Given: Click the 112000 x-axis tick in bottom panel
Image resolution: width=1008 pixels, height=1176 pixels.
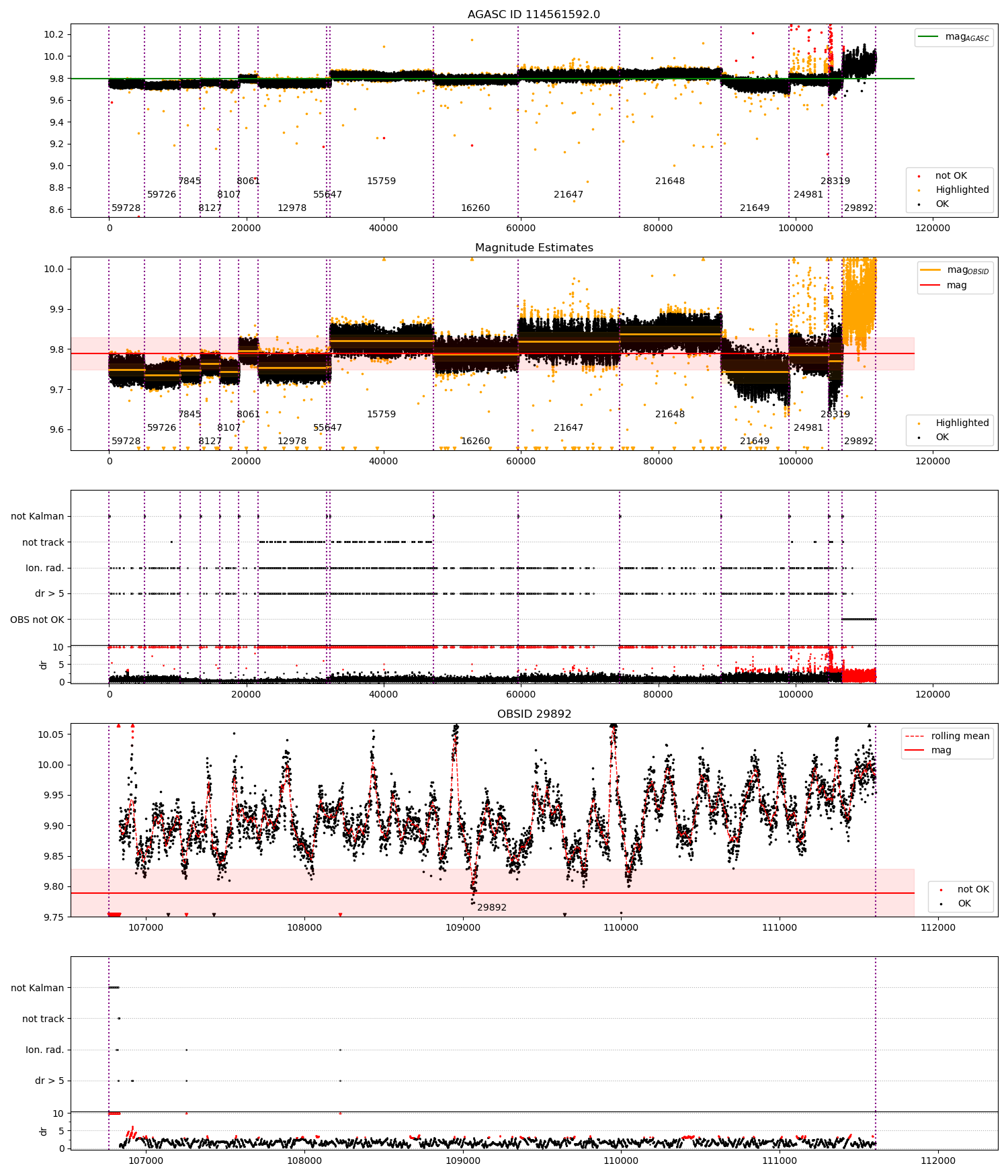Looking at the screenshot, I should (x=937, y=1161).
